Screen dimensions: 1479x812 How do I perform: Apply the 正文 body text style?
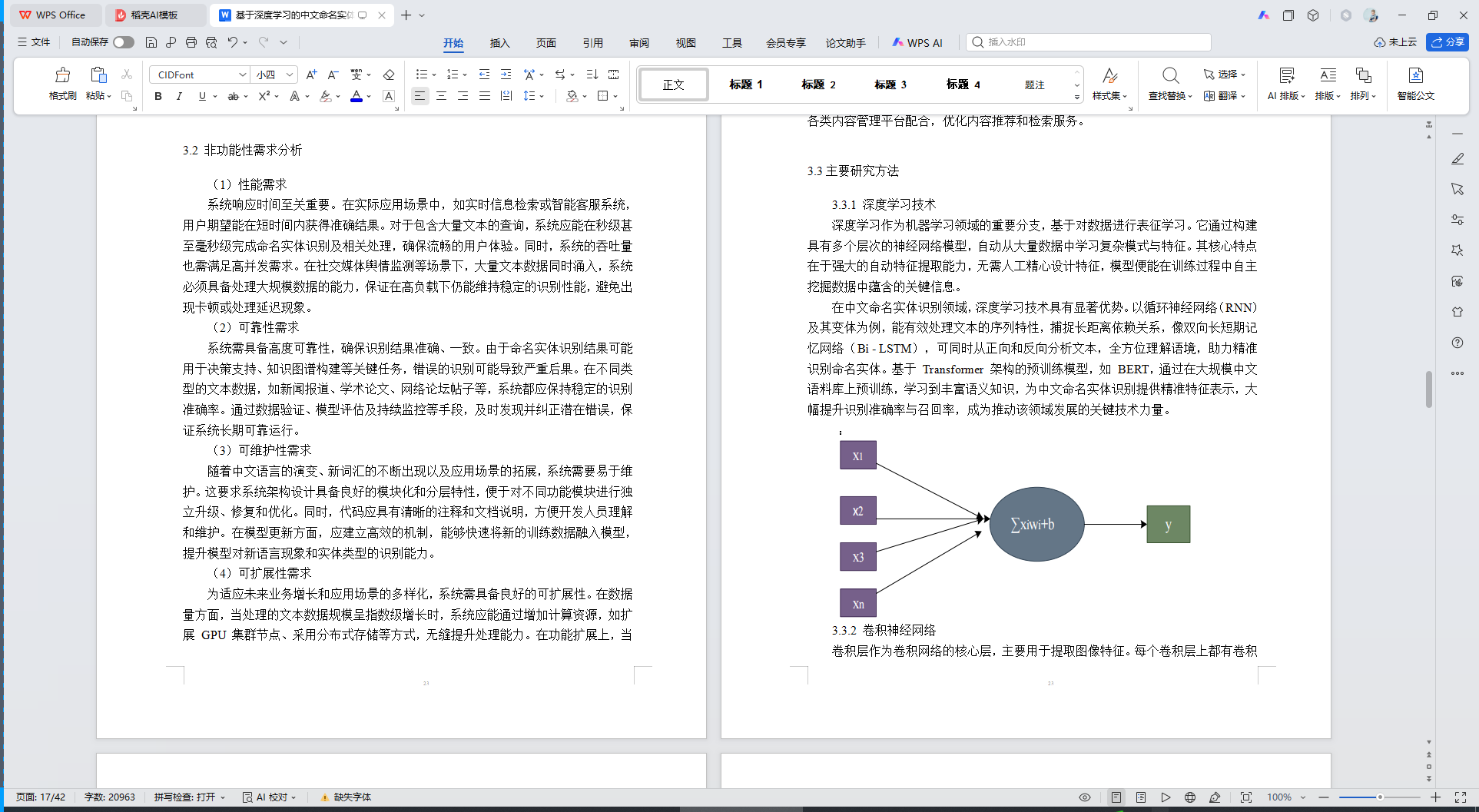674,85
